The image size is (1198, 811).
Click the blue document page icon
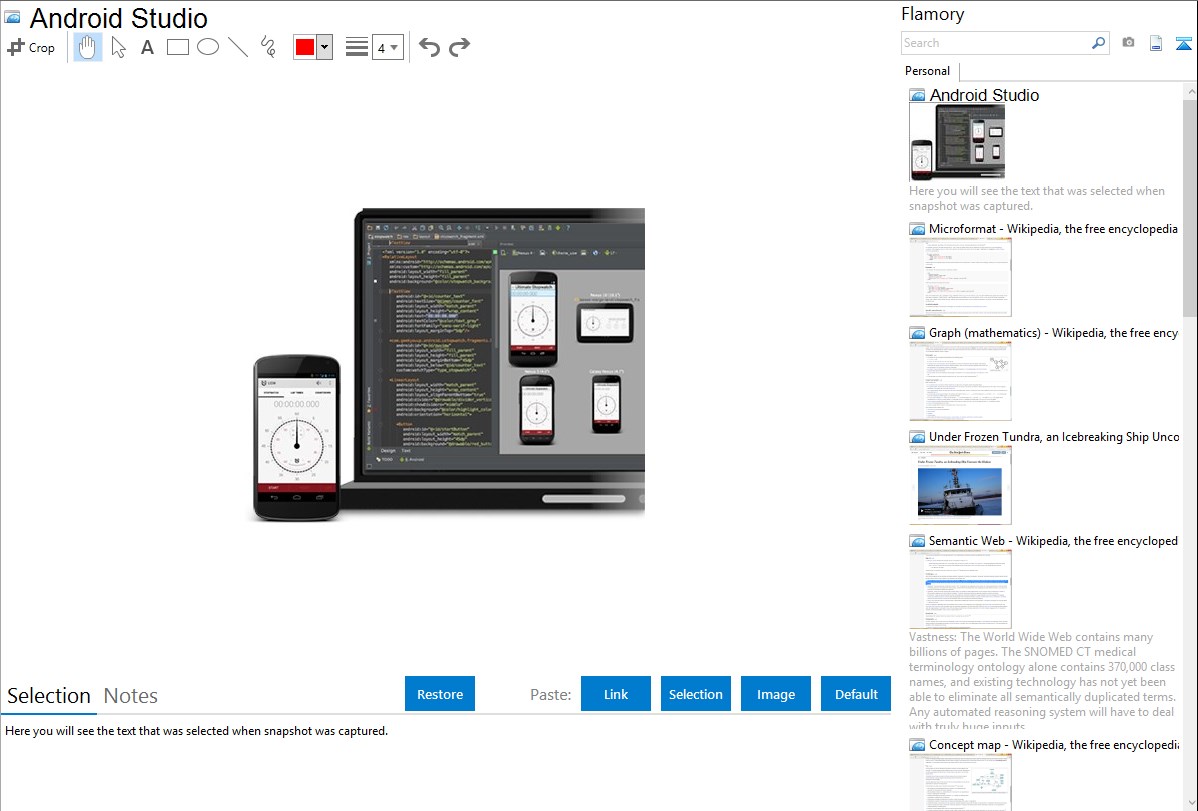tap(1156, 43)
